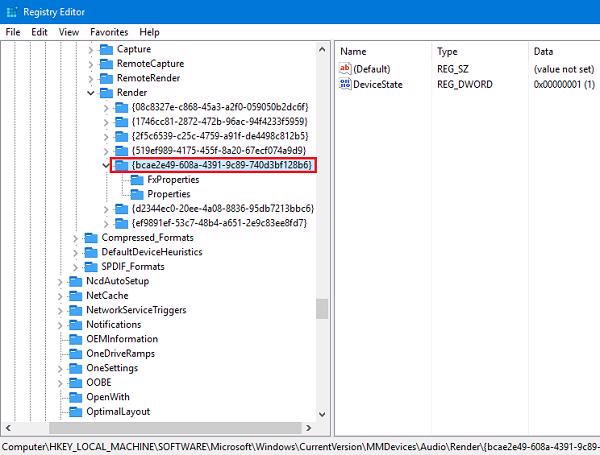600x455 pixels.
Task: Click the tree pane vertical scrollbar thumb
Action: [x=322, y=308]
